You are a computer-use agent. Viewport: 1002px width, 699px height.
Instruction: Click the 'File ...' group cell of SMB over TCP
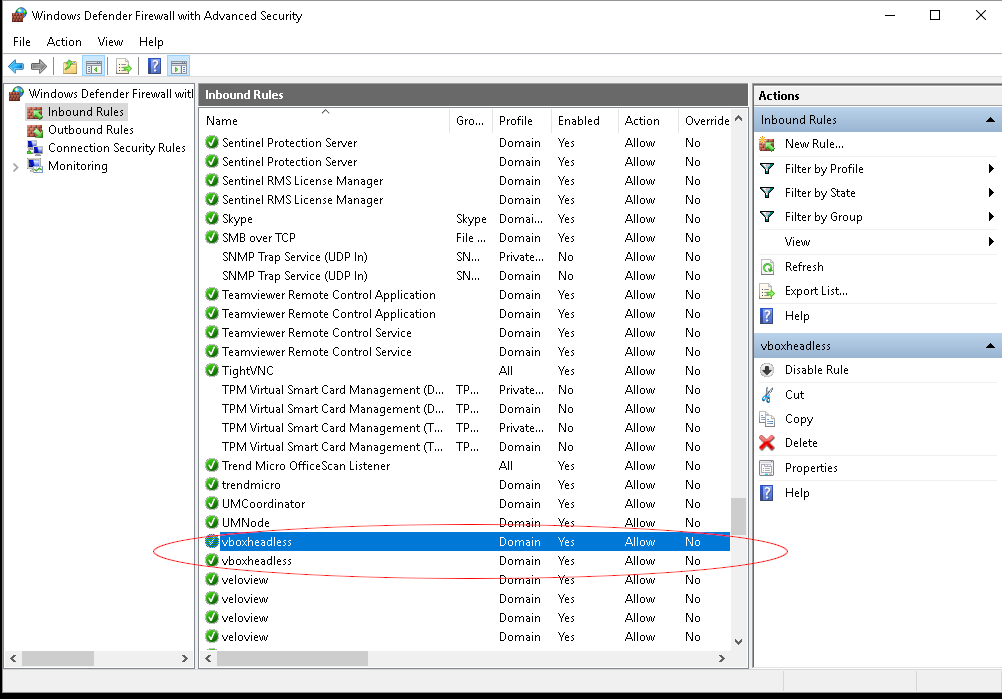coord(471,238)
